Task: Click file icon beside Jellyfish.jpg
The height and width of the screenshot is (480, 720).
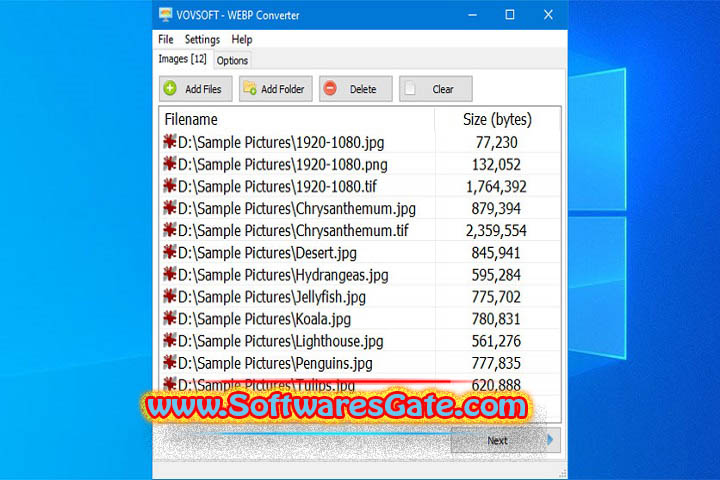Action: 170,296
